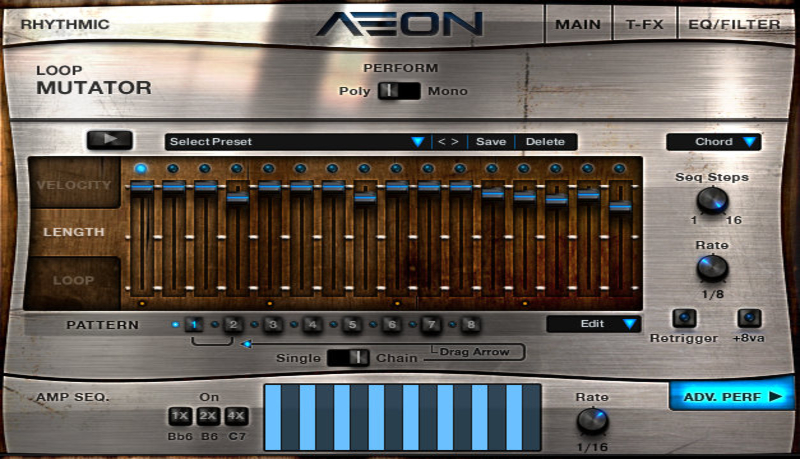Open the Chord mode dropdown
Image resolution: width=800 pixels, height=459 pixels.
pyautogui.click(x=714, y=142)
